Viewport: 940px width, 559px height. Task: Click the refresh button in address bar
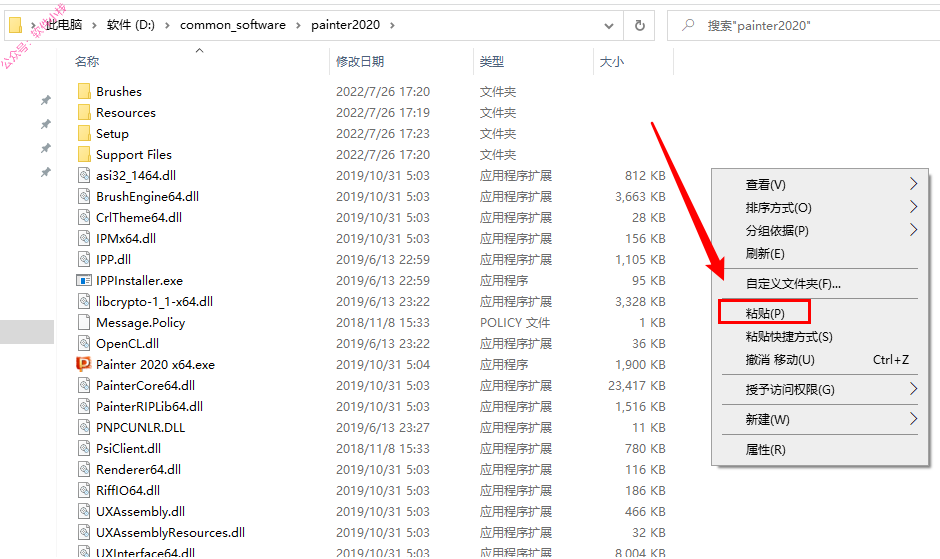(640, 25)
